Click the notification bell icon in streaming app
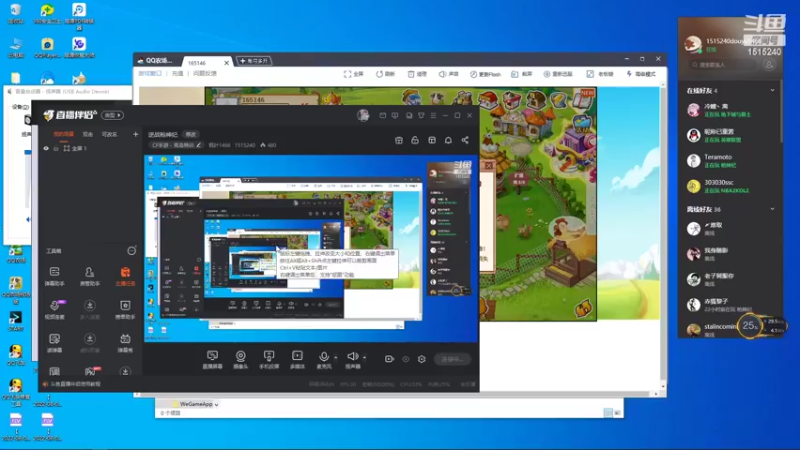Viewport: 800px width, 450px height. pyautogui.click(x=448, y=140)
